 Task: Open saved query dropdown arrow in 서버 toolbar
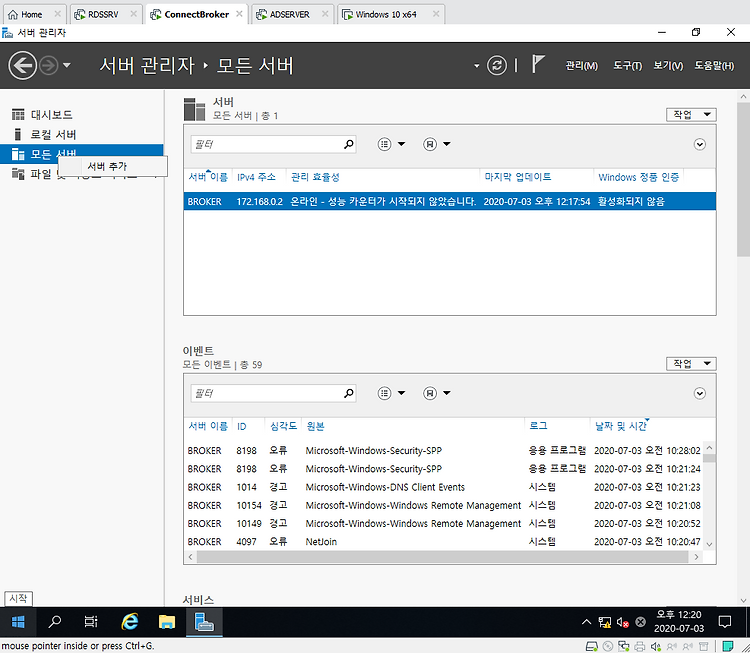click(447, 144)
